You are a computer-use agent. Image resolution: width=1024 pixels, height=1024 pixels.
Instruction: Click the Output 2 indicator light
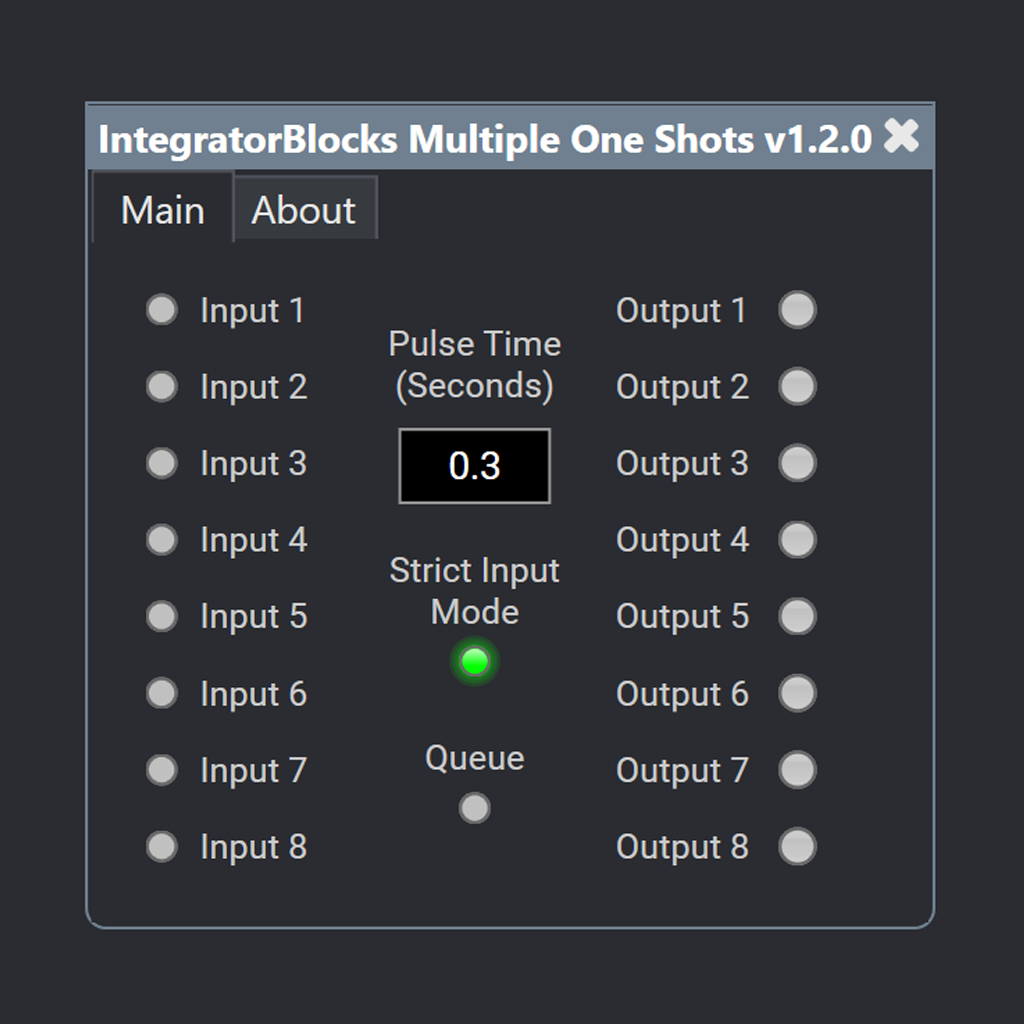click(x=797, y=387)
